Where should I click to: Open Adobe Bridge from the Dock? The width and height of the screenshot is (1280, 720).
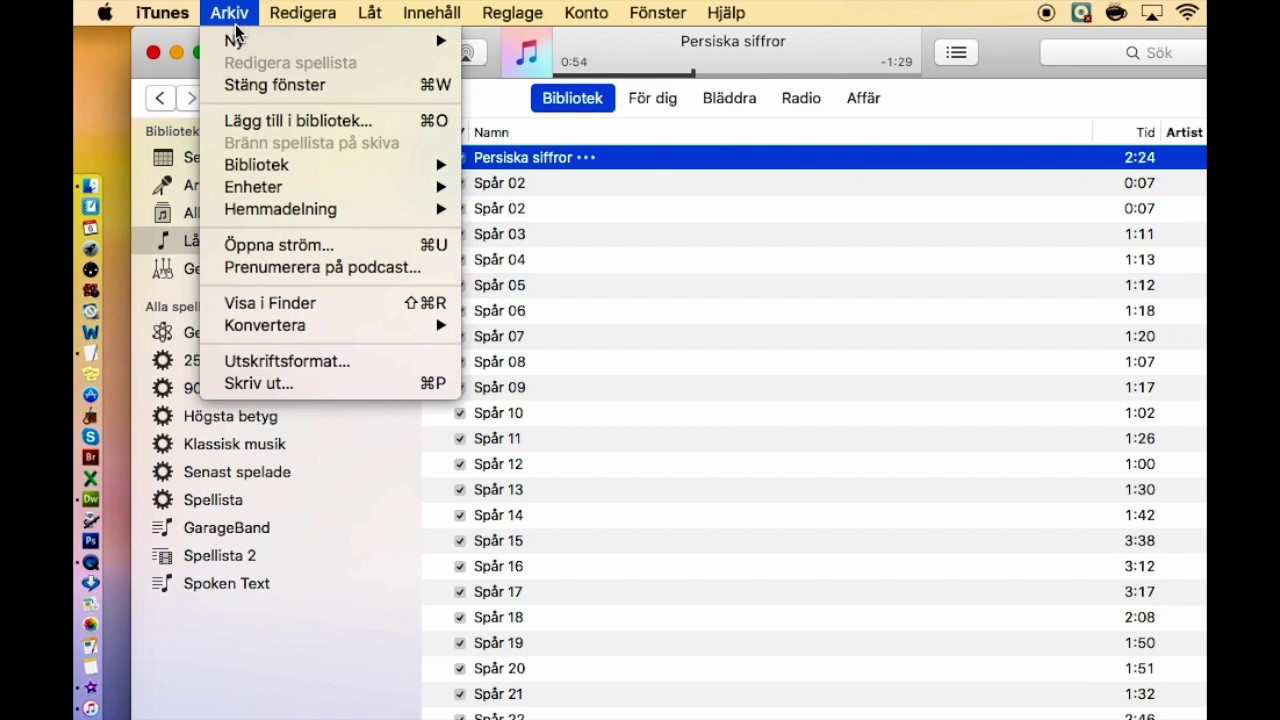click(91, 458)
